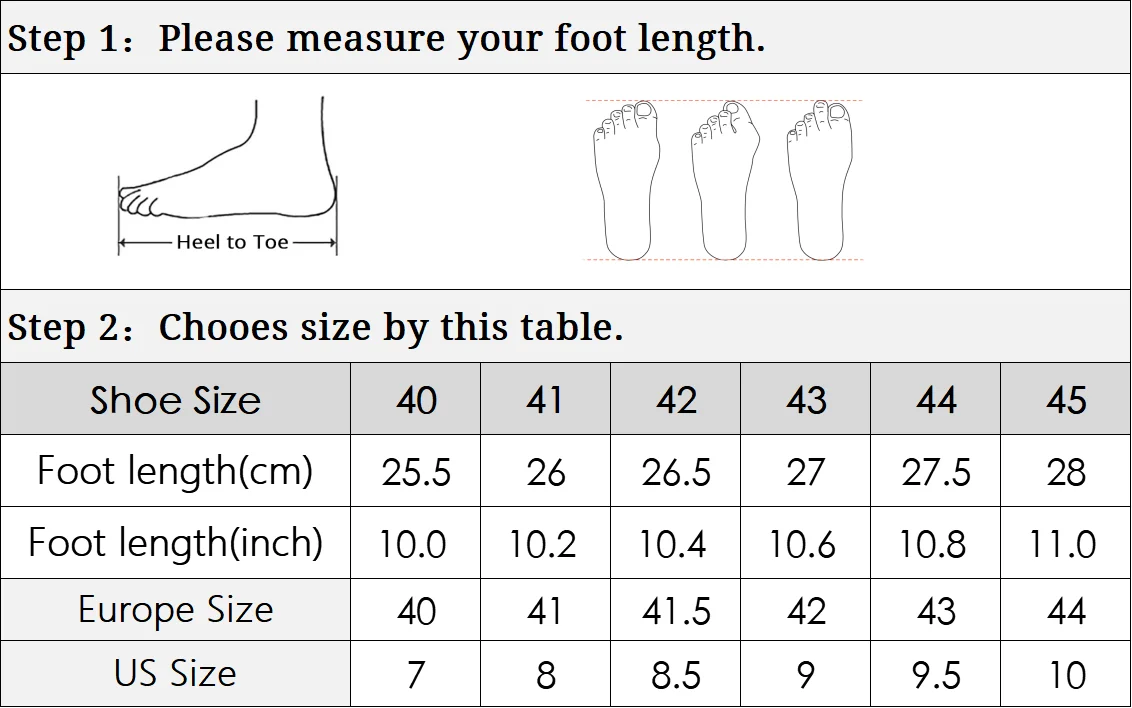Select the Shoe Size header cell

175,399
